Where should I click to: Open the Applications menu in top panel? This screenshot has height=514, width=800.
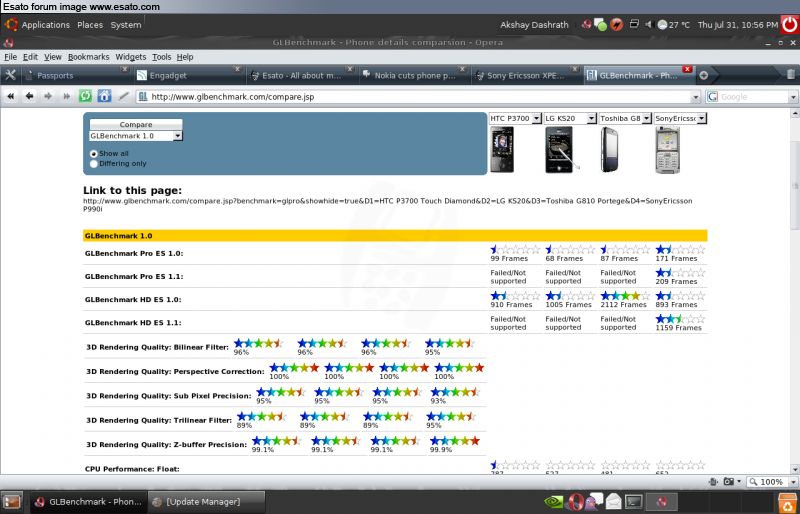click(x=45, y=25)
